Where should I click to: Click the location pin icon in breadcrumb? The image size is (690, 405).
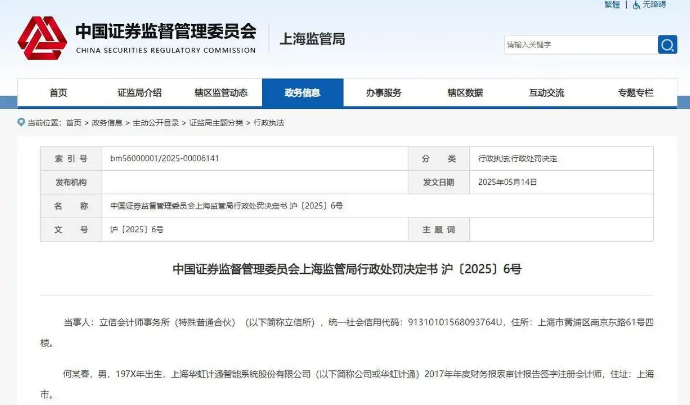coord(21,122)
